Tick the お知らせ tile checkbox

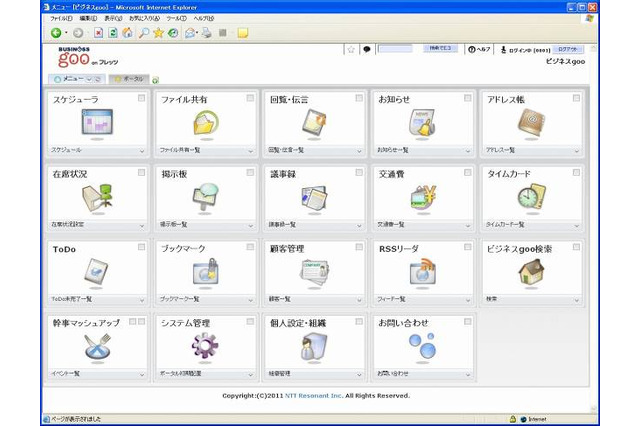(467, 98)
